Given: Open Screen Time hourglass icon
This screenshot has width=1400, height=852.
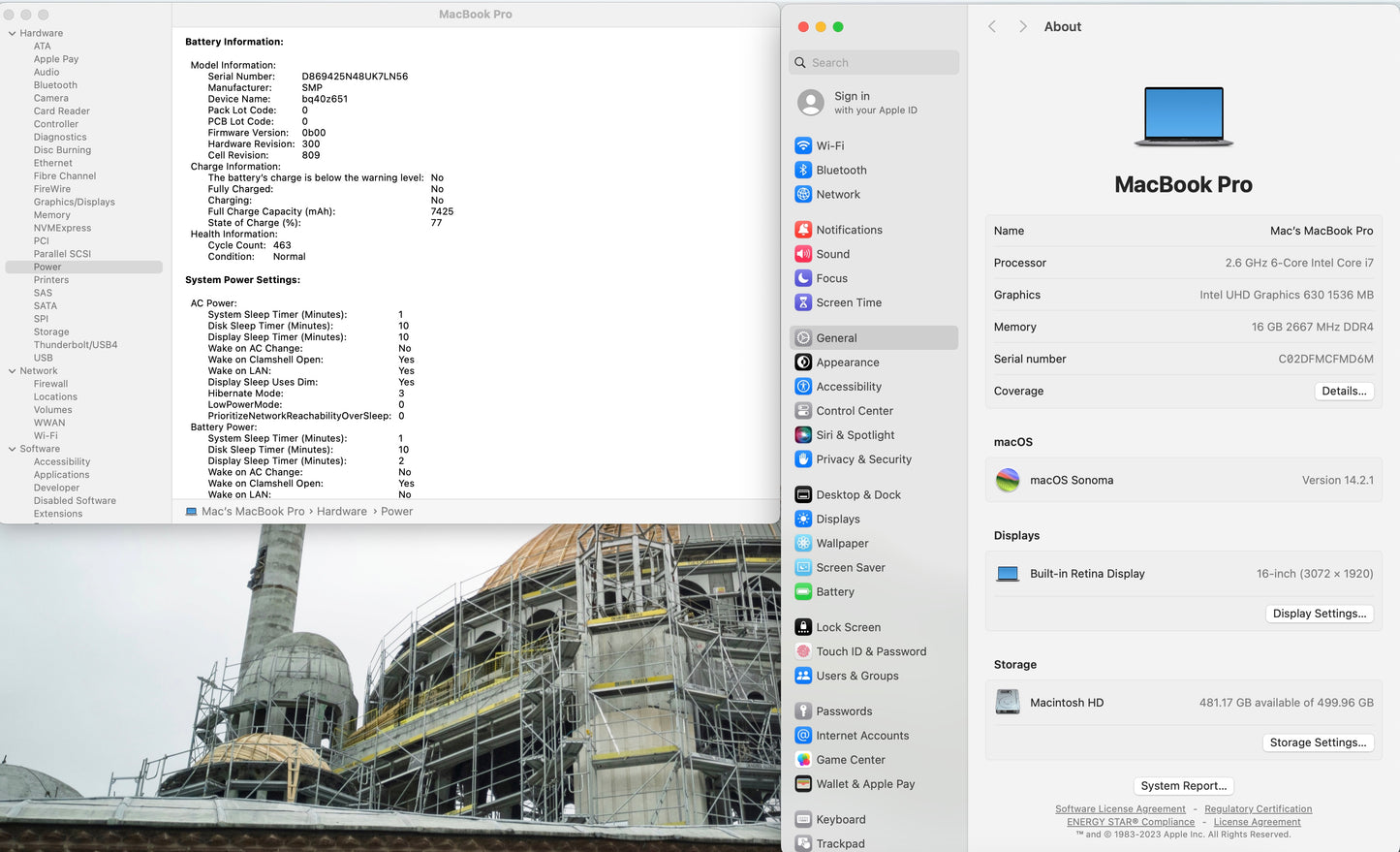Looking at the screenshot, I should click(803, 302).
